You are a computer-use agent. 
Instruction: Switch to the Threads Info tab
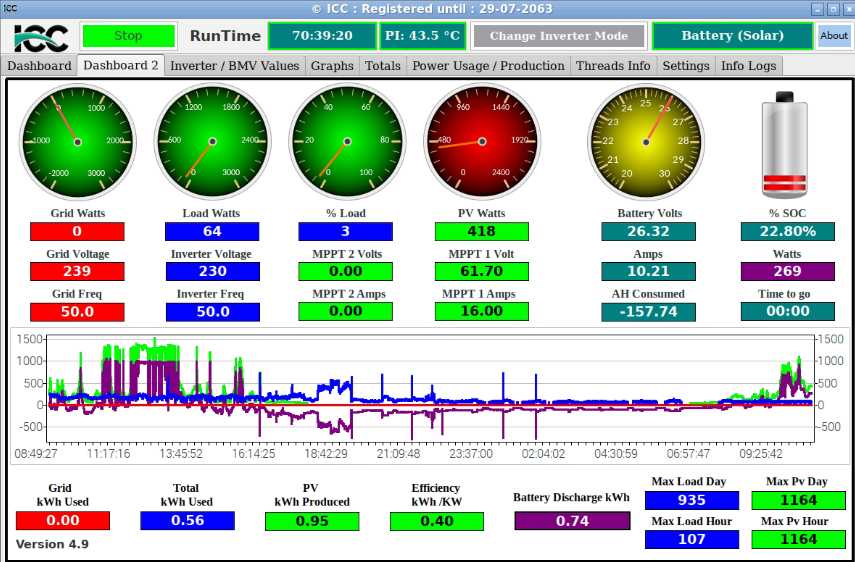(612, 66)
